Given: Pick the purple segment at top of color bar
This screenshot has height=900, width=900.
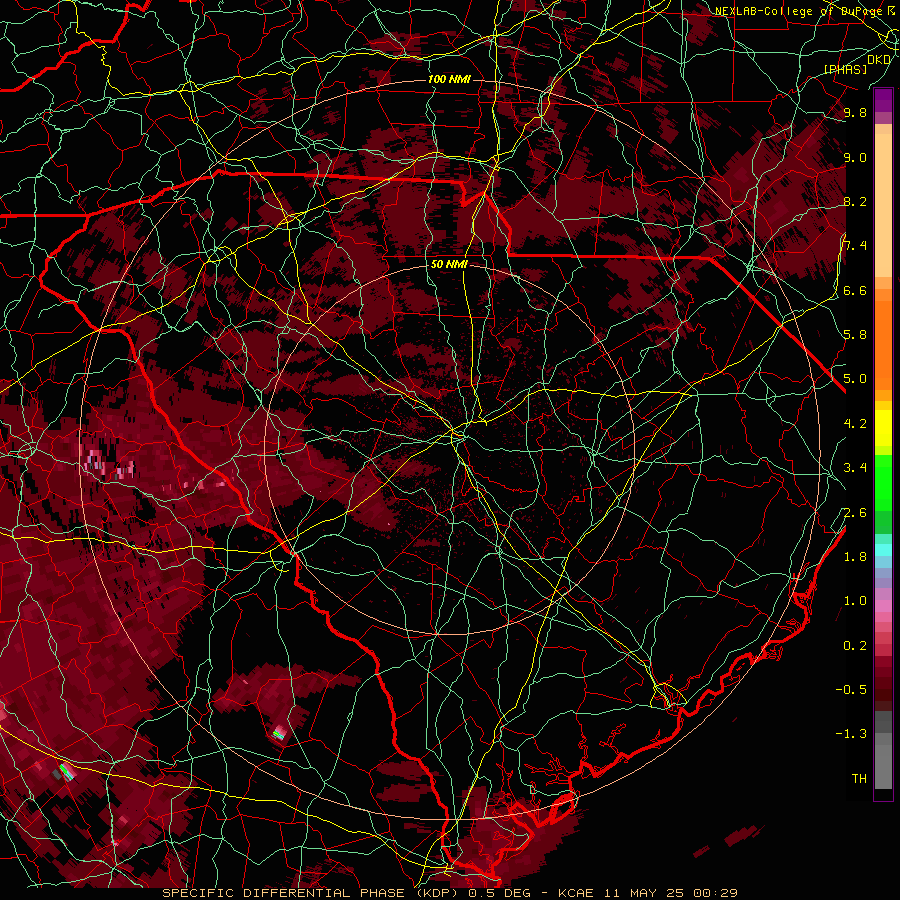Looking at the screenshot, I should click(883, 100).
